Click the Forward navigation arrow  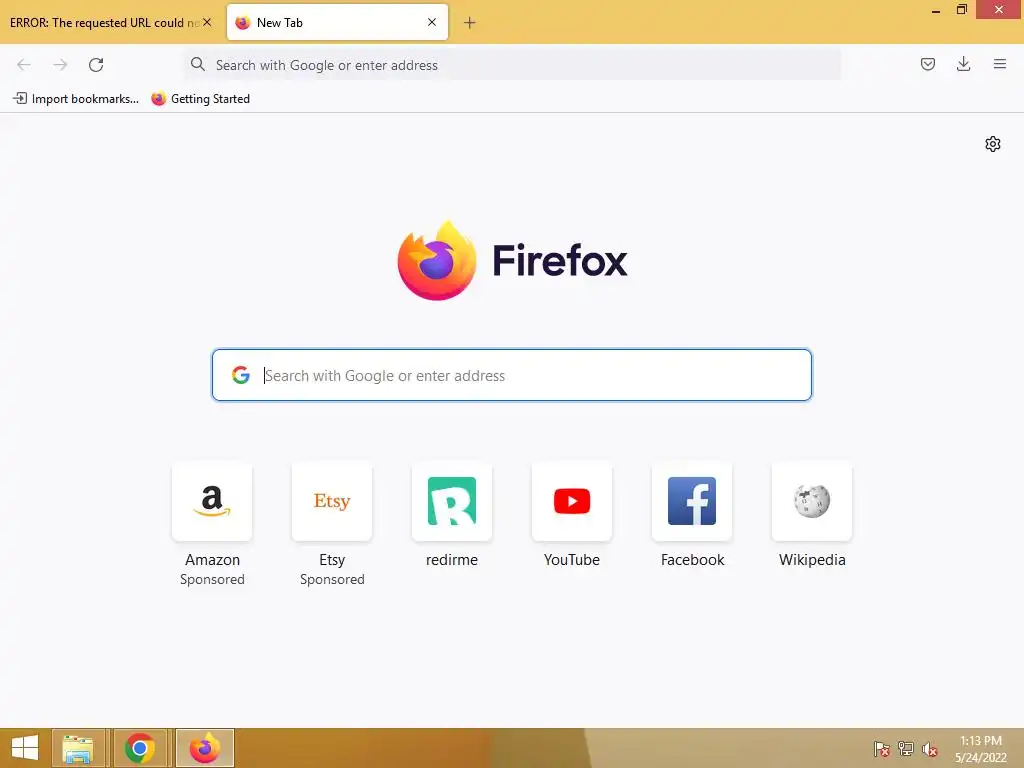(60, 65)
